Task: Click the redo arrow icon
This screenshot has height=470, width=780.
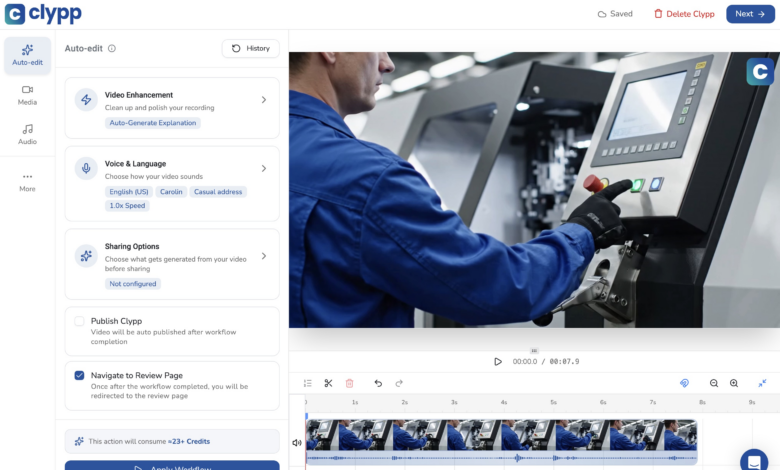Action: (399, 383)
